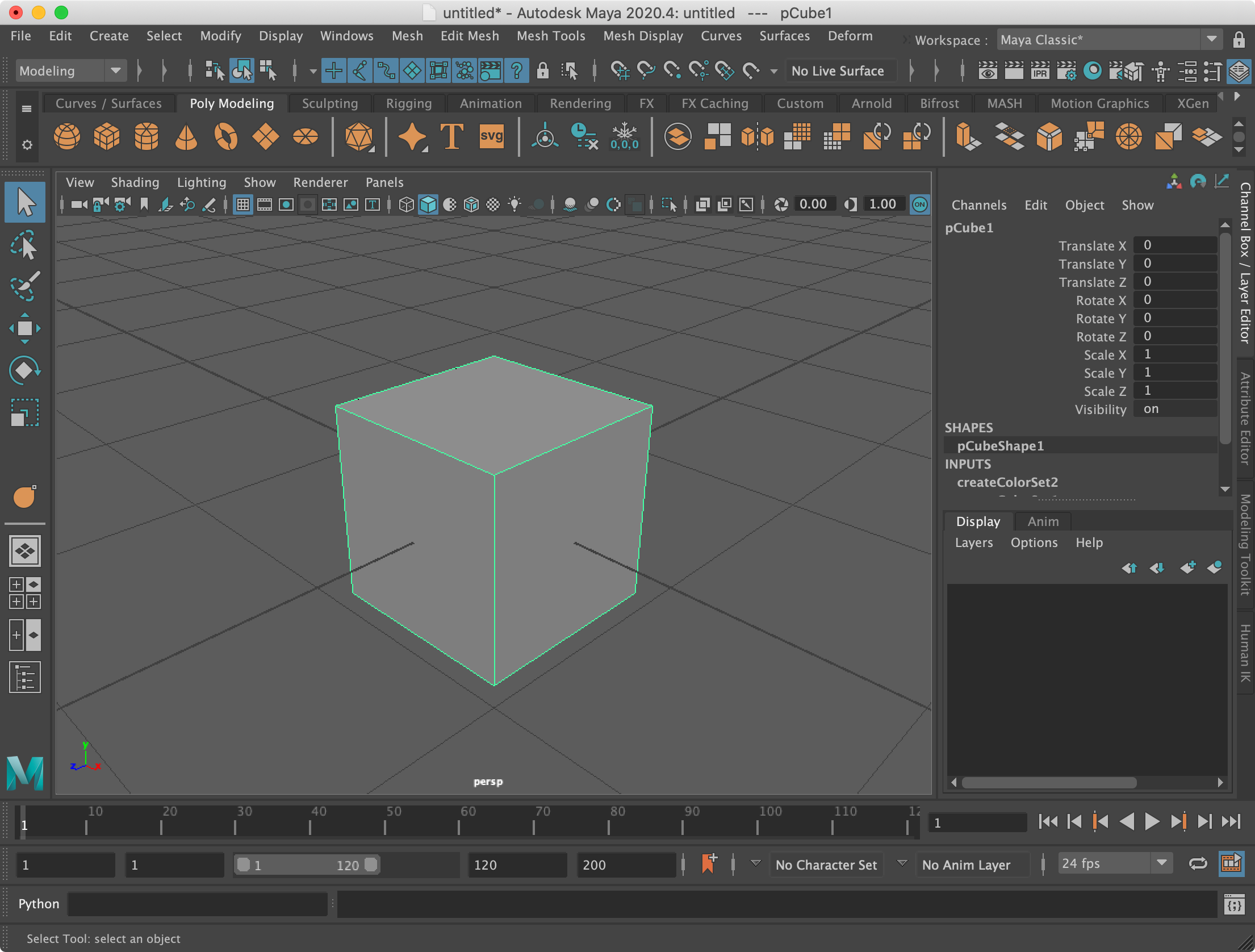Choose the Rotate tool in toolbox
This screenshot has width=1255, height=952.
click(24, 370)
